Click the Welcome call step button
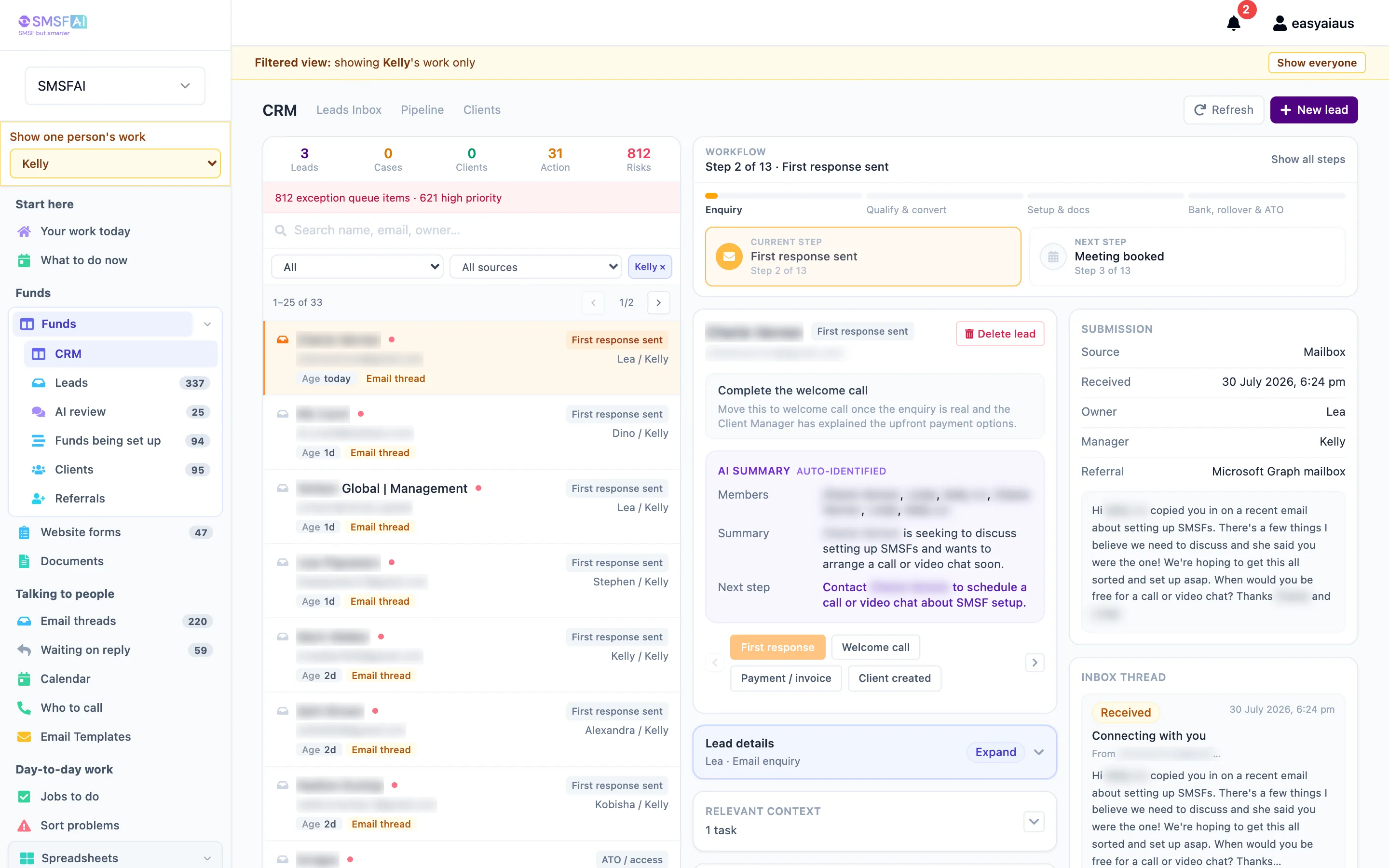 click(x=875, y=647)
